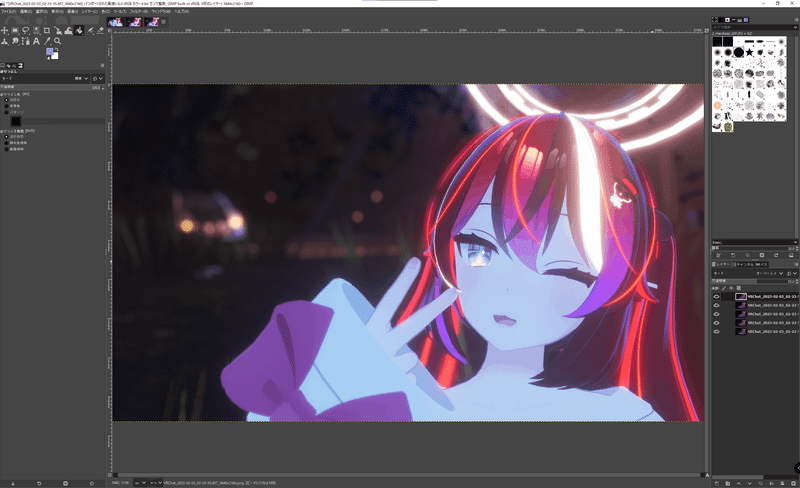
Task: Choose 描画色 foreground fill radio button
Action: click(6, 100)
